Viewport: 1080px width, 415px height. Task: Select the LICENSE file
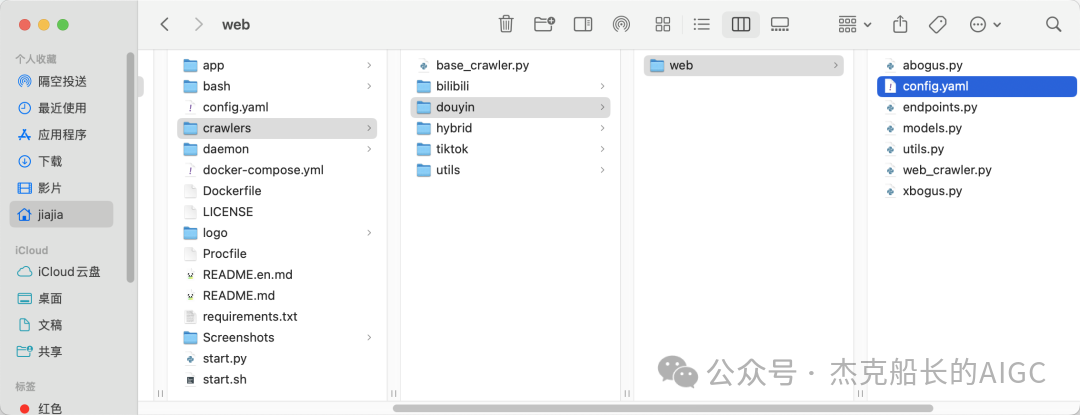(x=277, y=212)
